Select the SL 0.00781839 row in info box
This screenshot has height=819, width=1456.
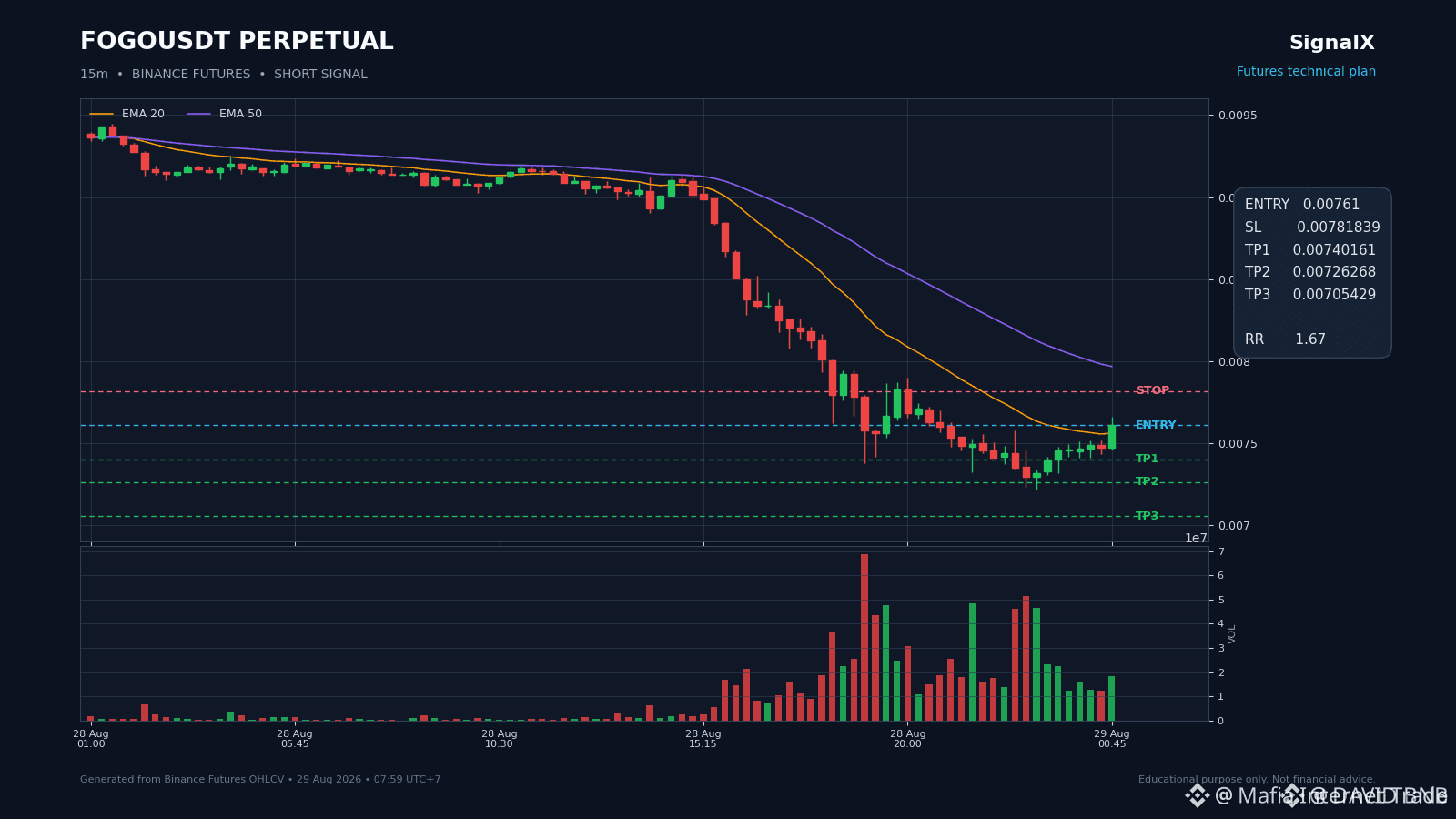1312,227
